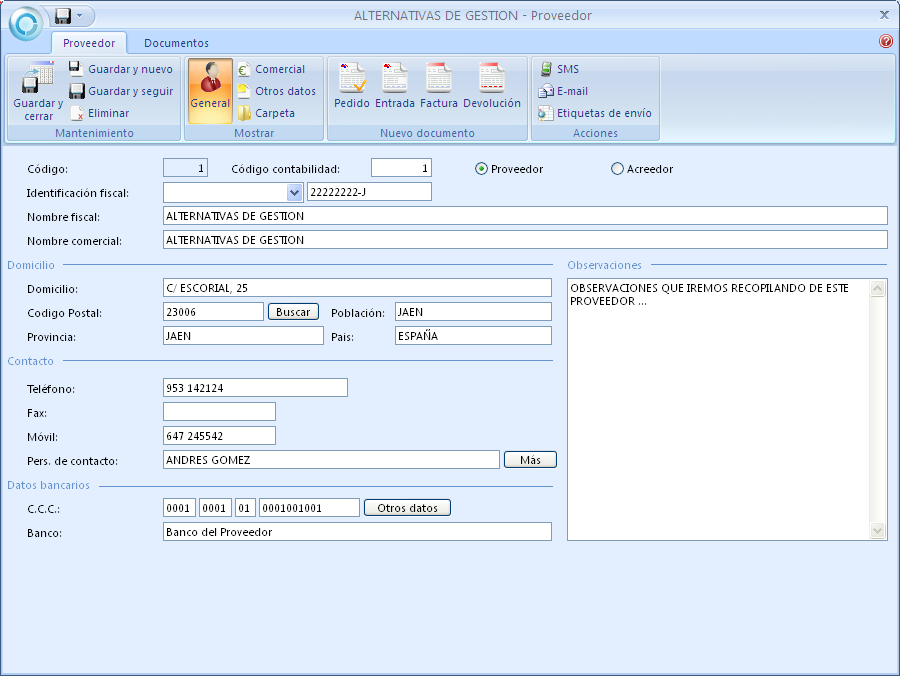The width and height of the screenshot is (900, 676).
Task: Click Otros datos button beside C.C.C.
Action: 407,508
